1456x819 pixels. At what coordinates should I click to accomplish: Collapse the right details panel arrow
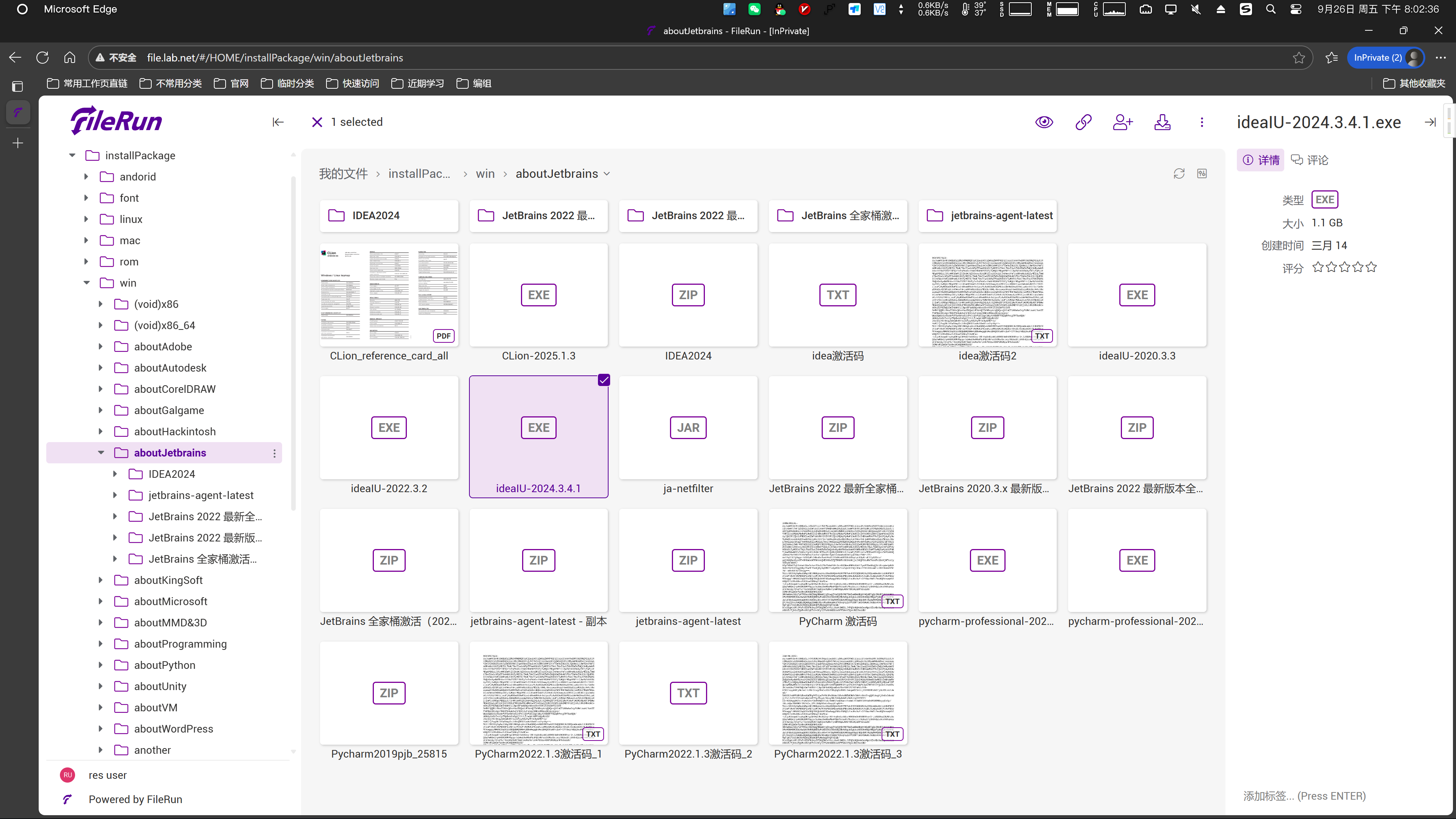click(1430, 122)
